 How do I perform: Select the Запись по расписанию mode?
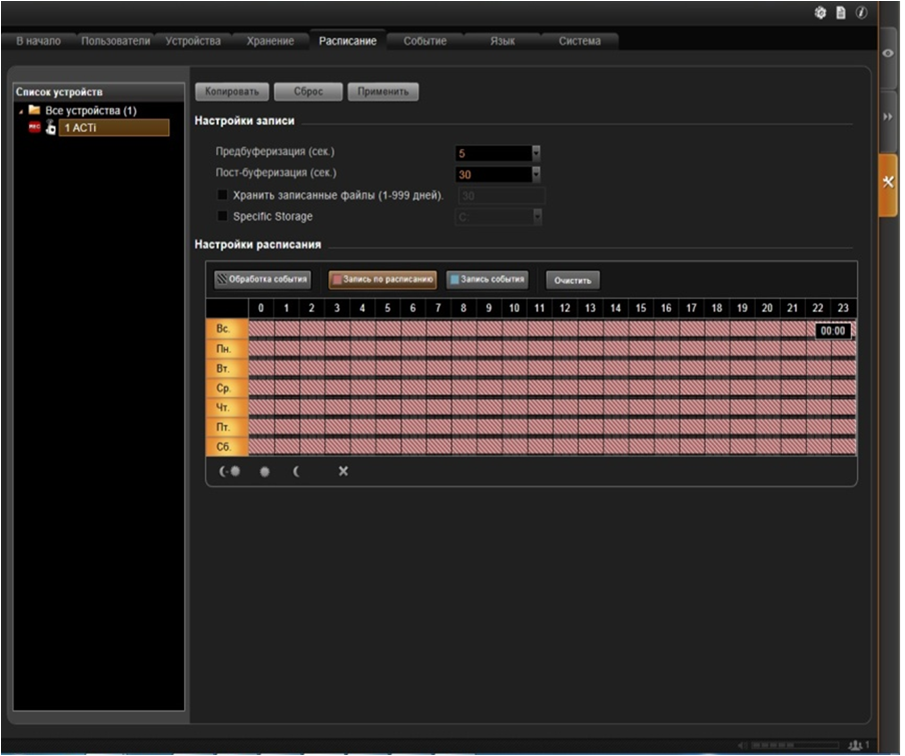pyautogui.click(x=383, y=279)
